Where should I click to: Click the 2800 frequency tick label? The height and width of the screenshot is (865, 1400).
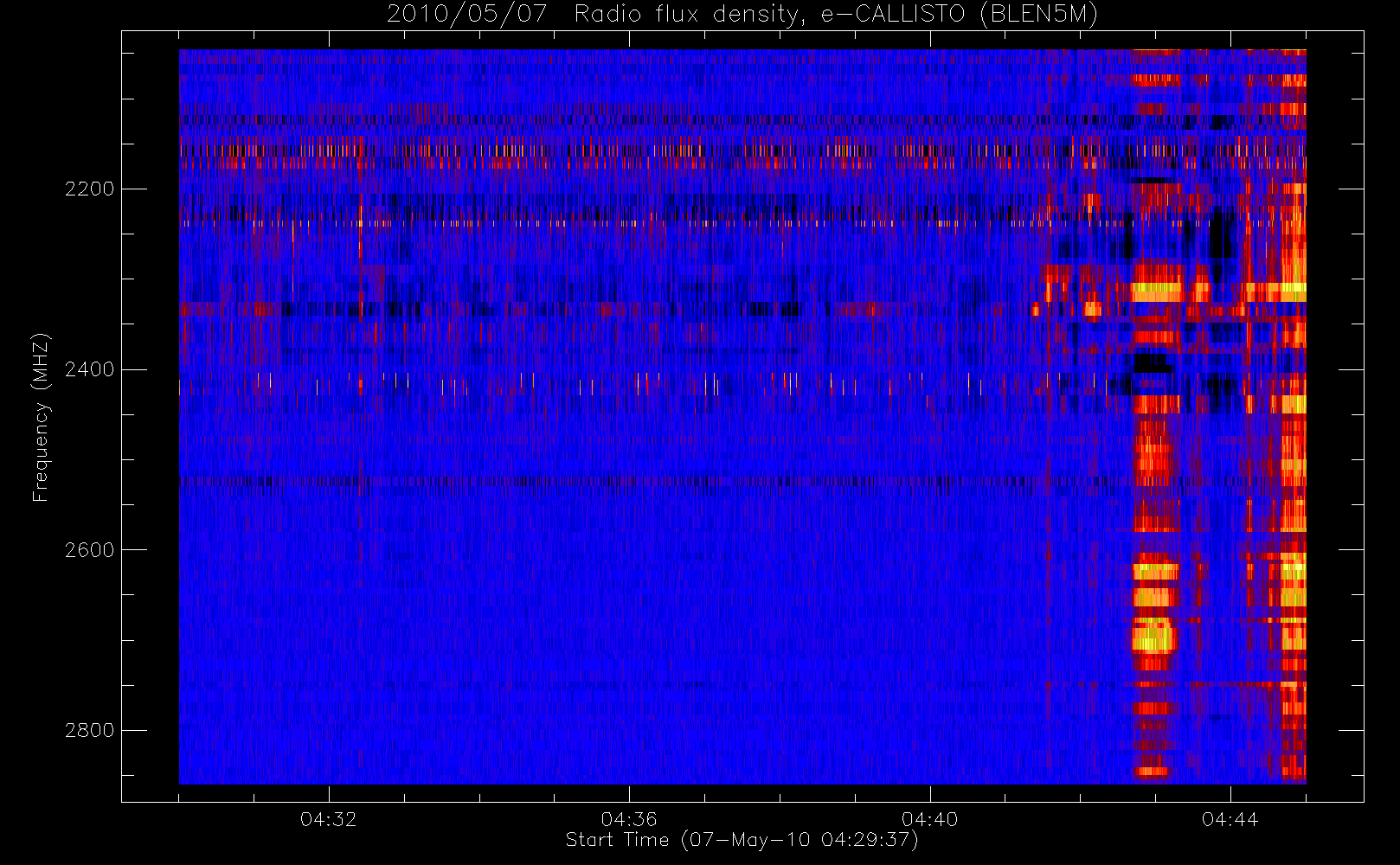89,730
